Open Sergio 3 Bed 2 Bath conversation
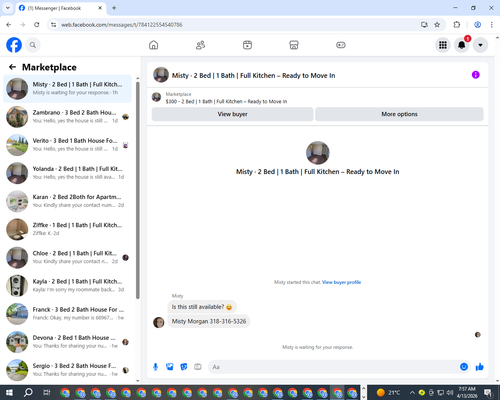This screenshot has height=400, width=500. point(67,370)
